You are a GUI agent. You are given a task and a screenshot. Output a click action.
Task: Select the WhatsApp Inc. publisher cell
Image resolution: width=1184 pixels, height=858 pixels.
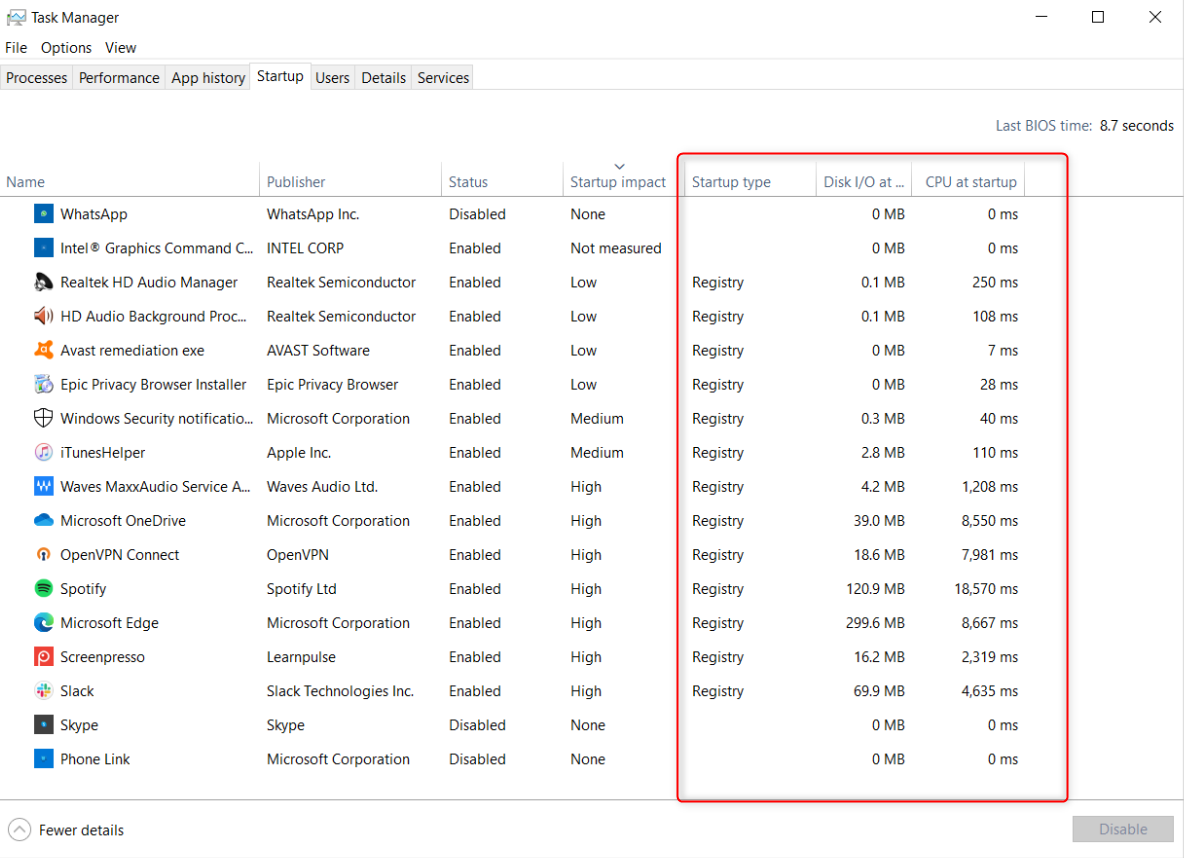pyautogui.click(x=313, y=214)
